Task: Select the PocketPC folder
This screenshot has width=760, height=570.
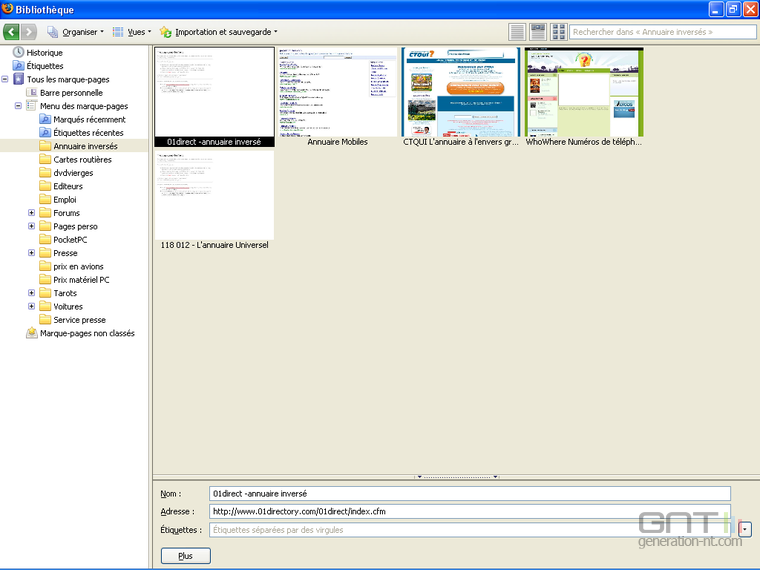Action: point(63,239)
